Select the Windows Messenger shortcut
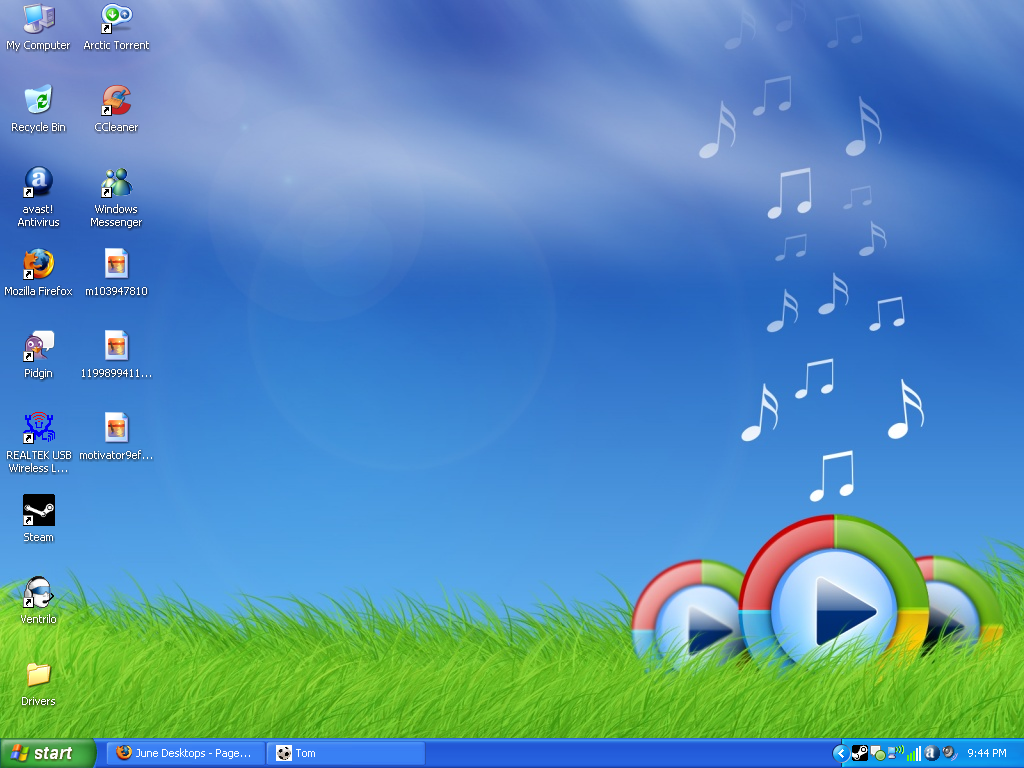 pos(116,197)
